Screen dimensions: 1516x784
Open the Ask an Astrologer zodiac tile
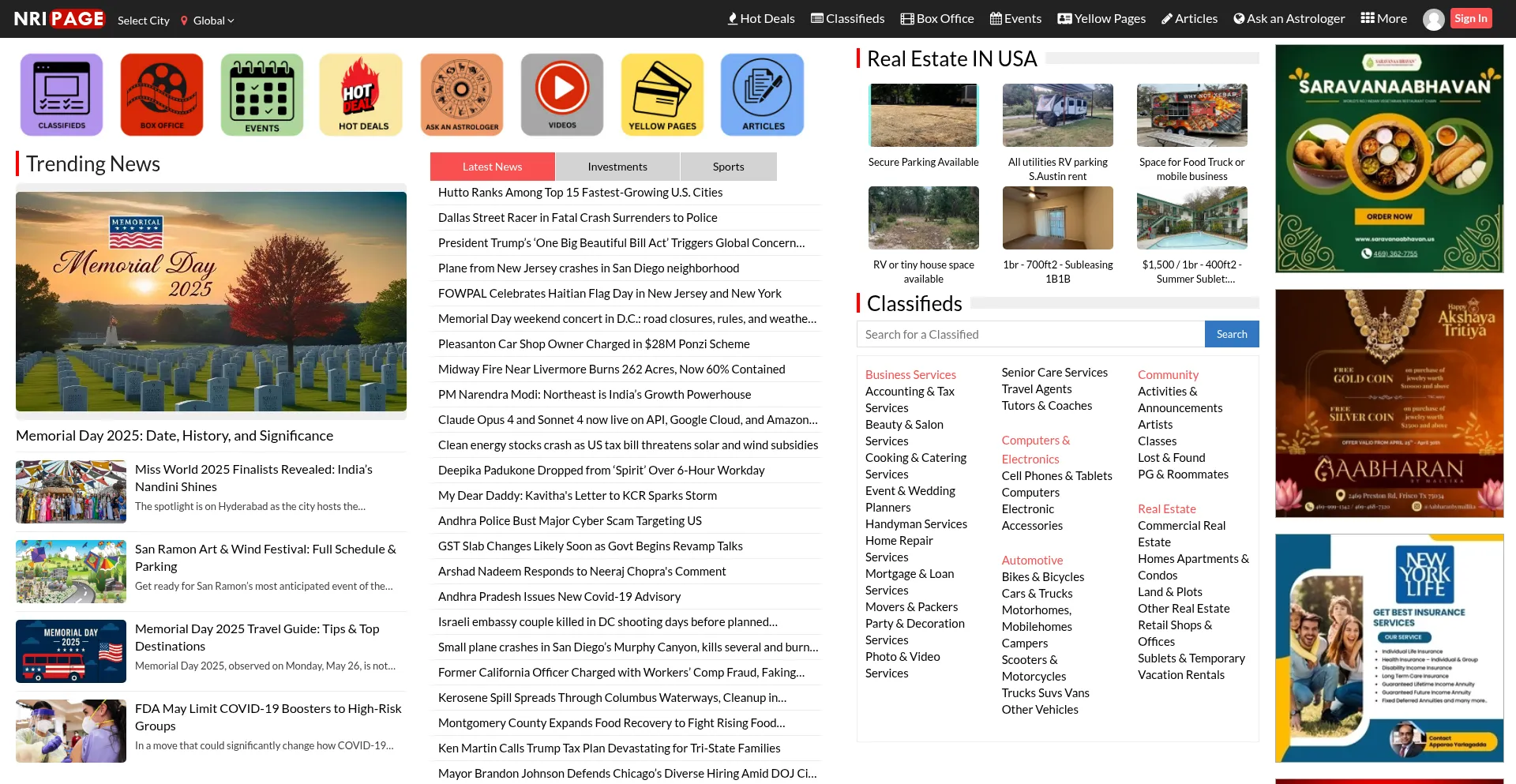click(x=462, y=95)
